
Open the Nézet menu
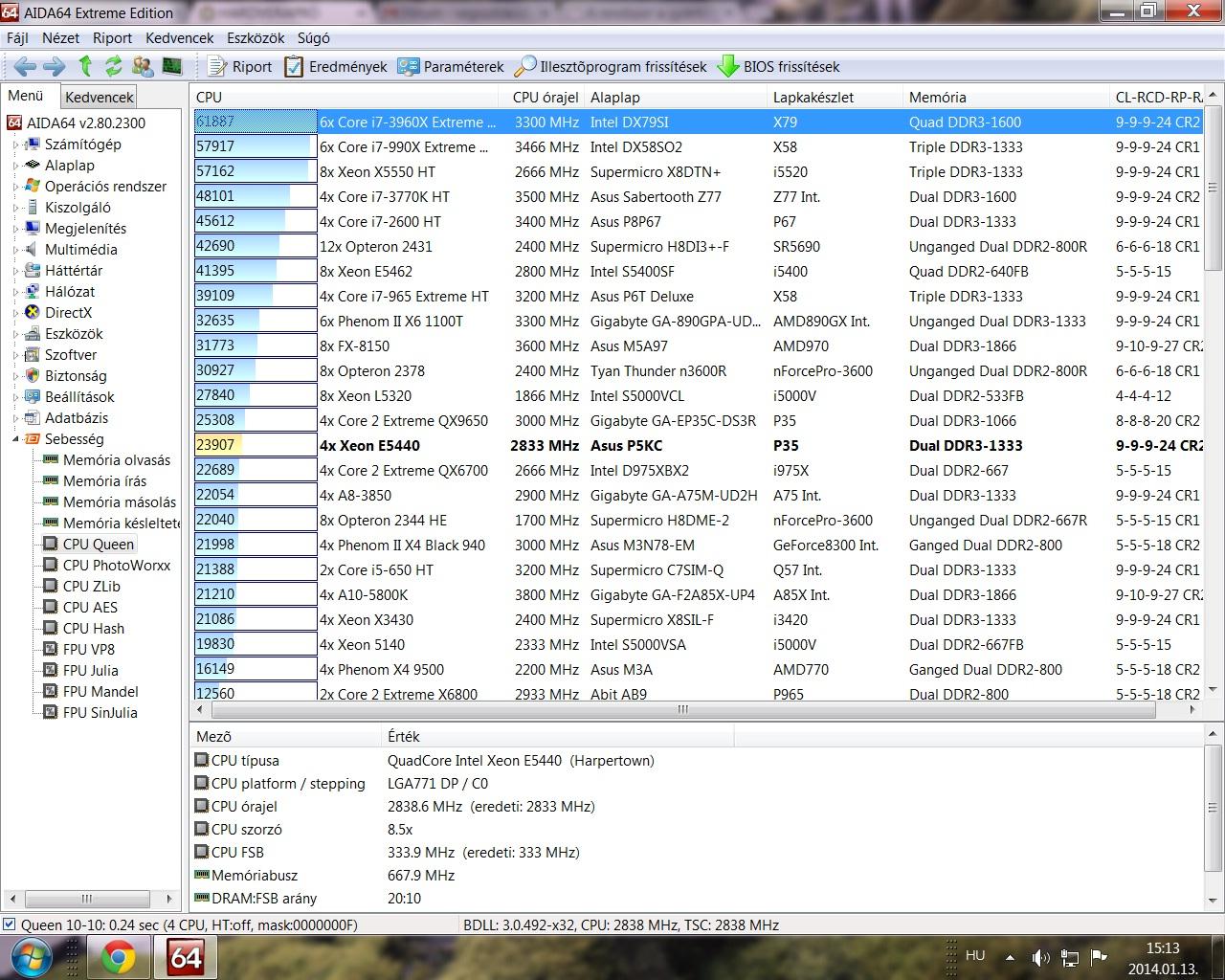pos(60,38)
